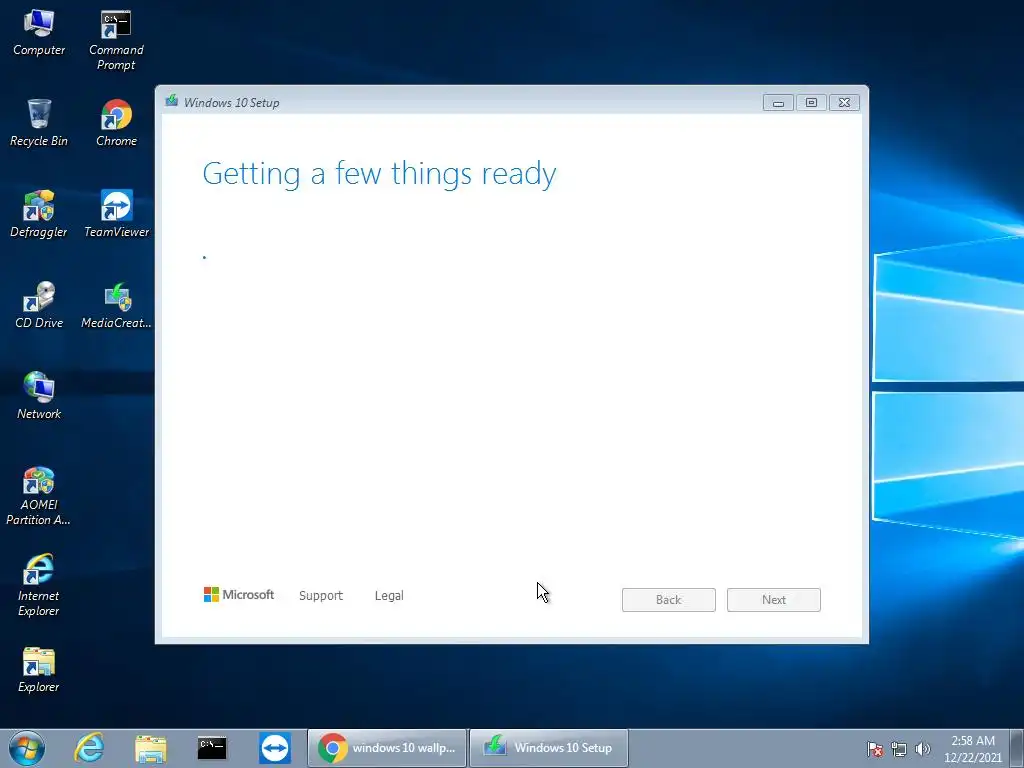Click the Show desktop strip

(x=1017, y=748)
